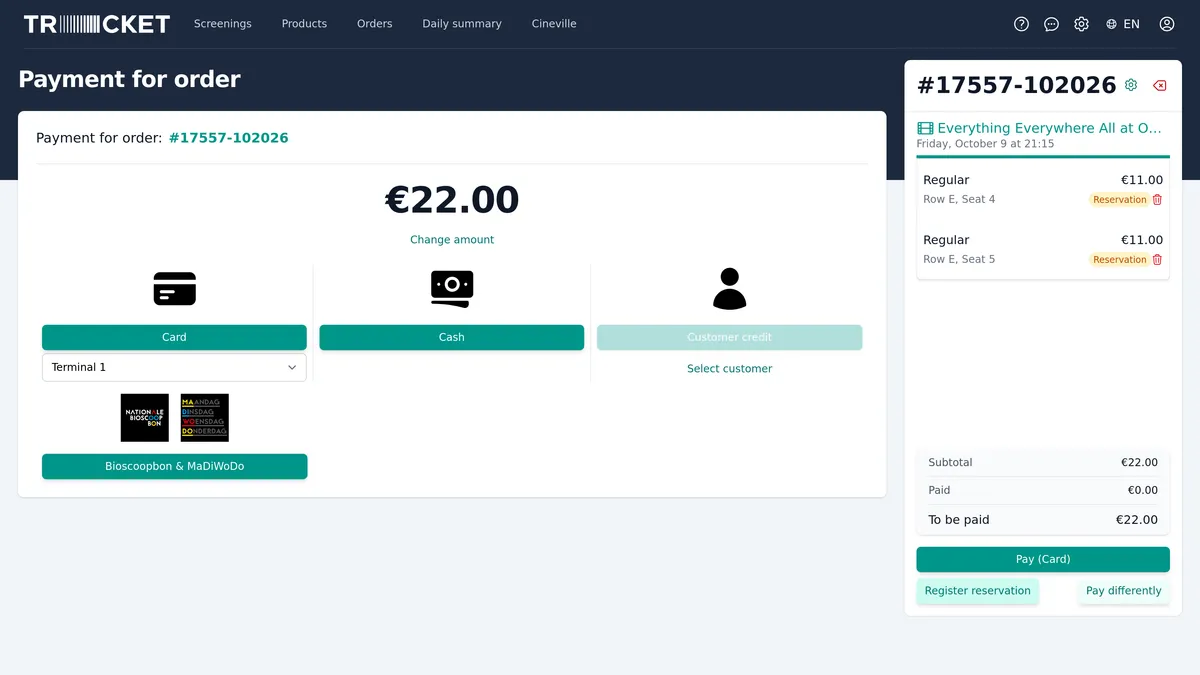Click the Select customer link

point(730,369)
